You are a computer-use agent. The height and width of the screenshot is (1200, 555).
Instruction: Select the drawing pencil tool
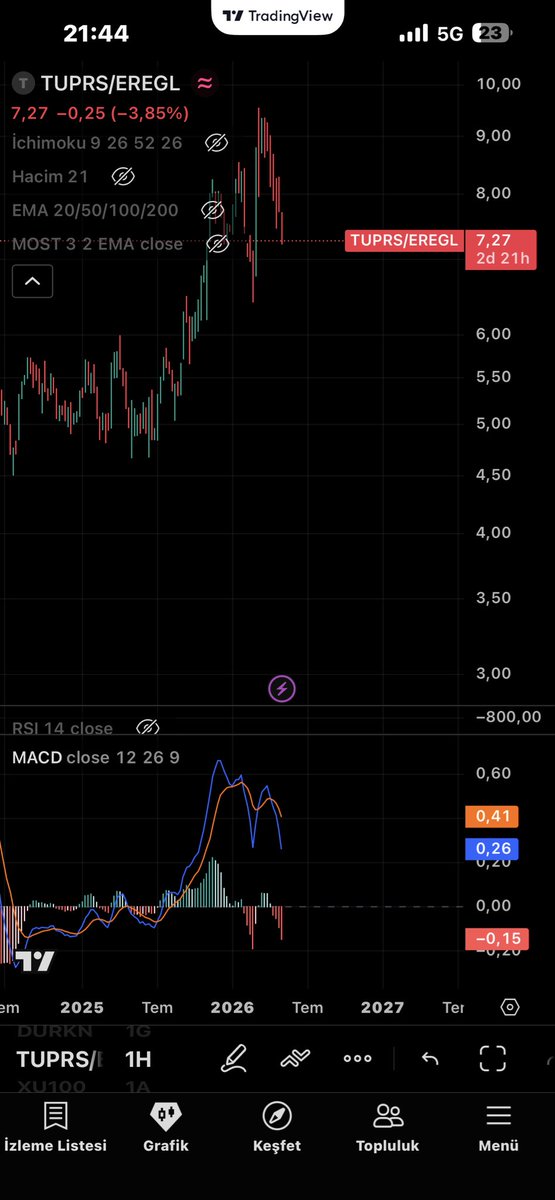click(234, 1058)
